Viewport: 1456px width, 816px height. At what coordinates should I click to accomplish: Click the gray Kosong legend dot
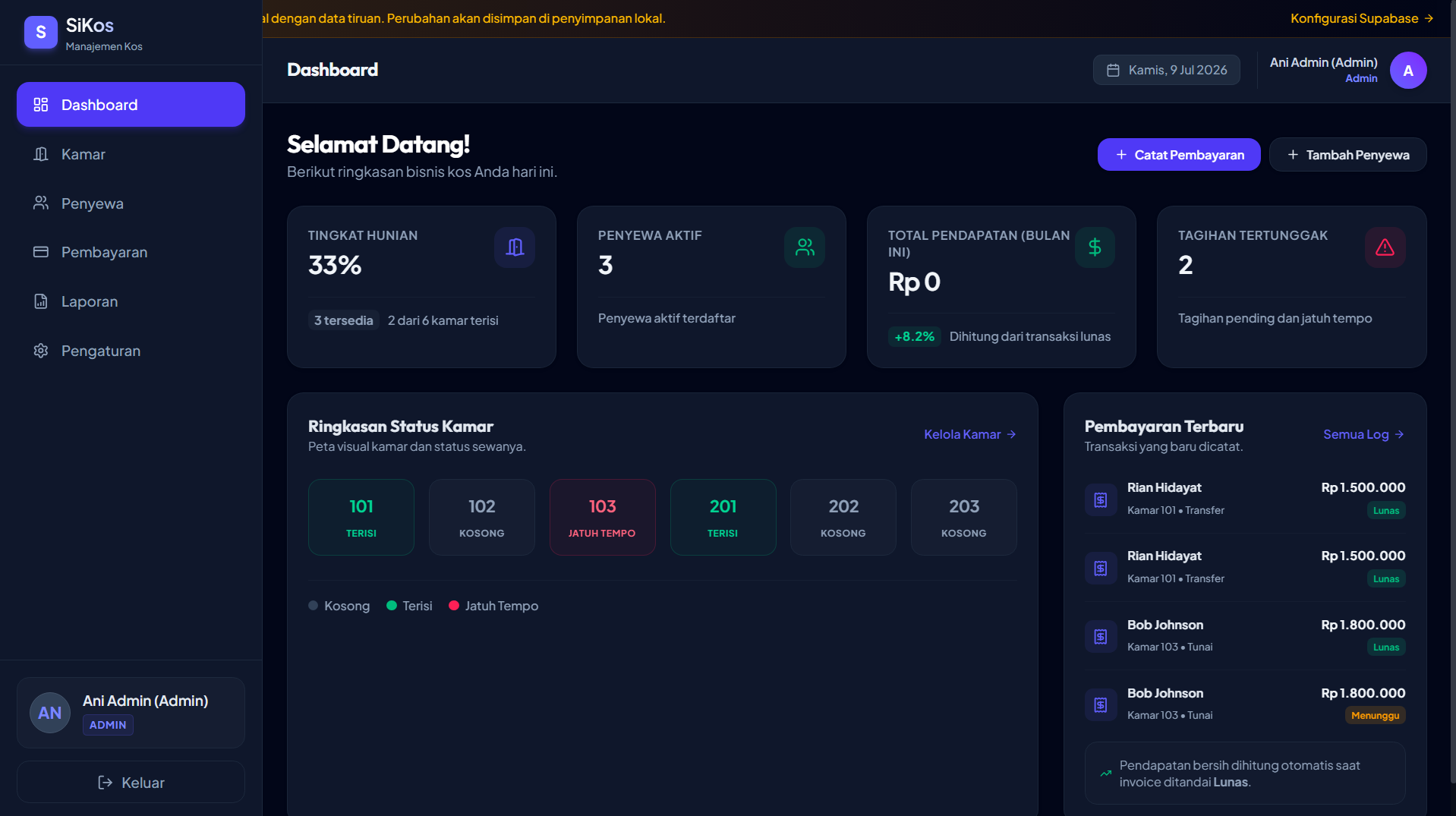point(314,606)
